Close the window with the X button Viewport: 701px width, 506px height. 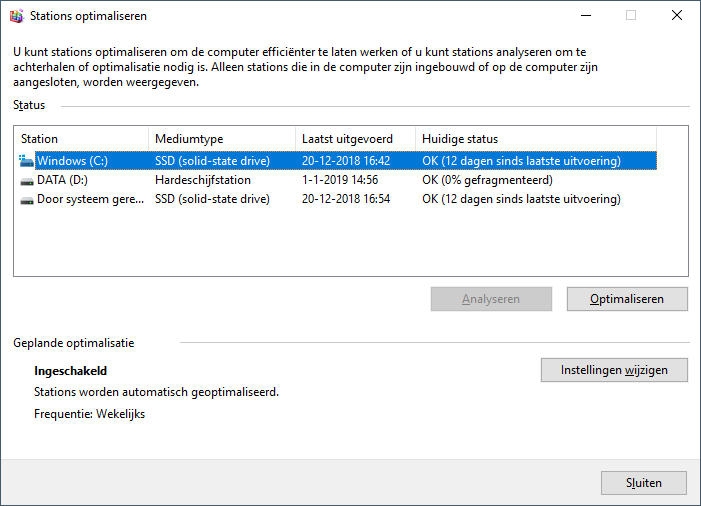coord(676,16)
